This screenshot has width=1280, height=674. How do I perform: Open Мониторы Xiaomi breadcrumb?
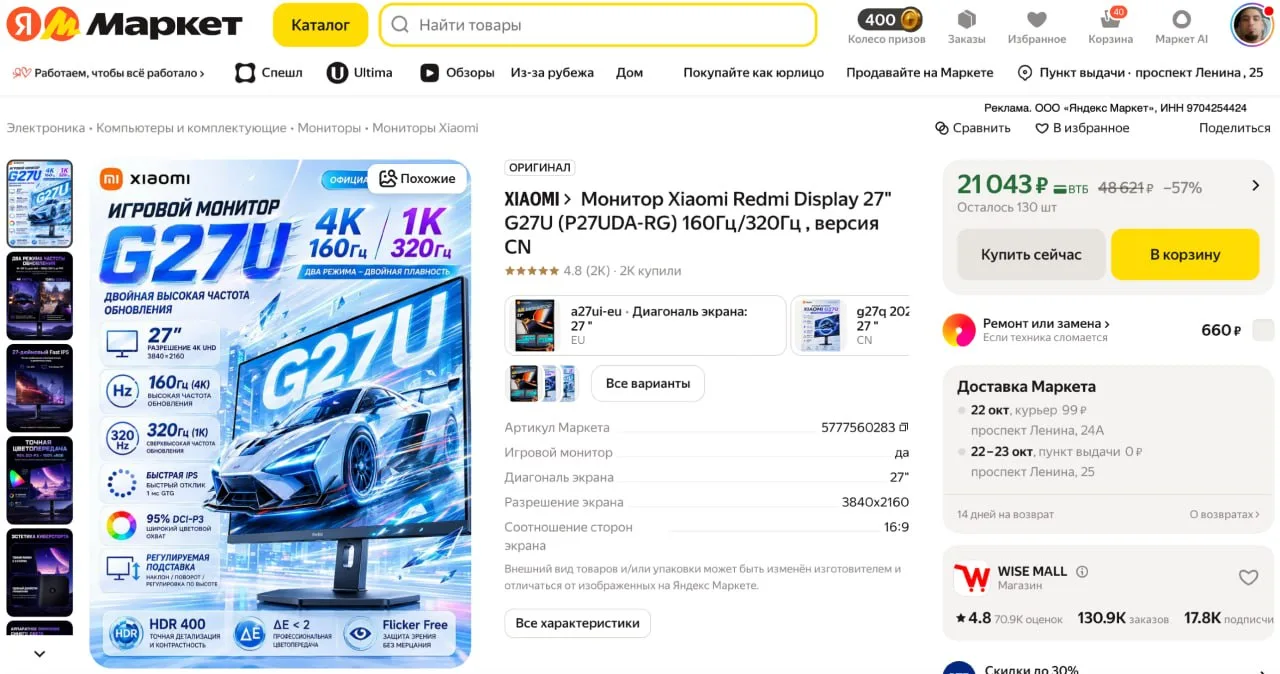425,128
